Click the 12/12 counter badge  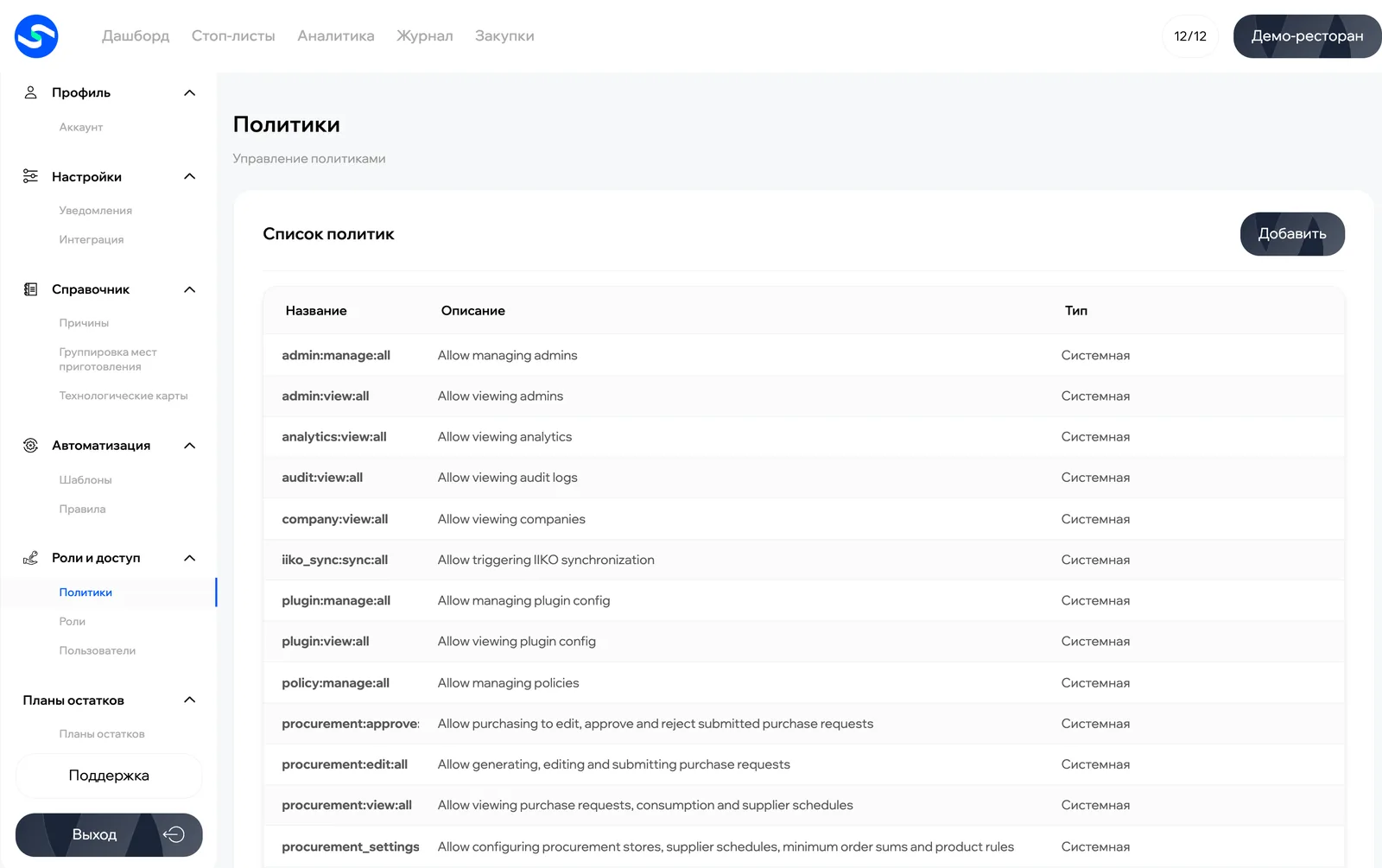pyautogui.click(x=1190, y=36)
